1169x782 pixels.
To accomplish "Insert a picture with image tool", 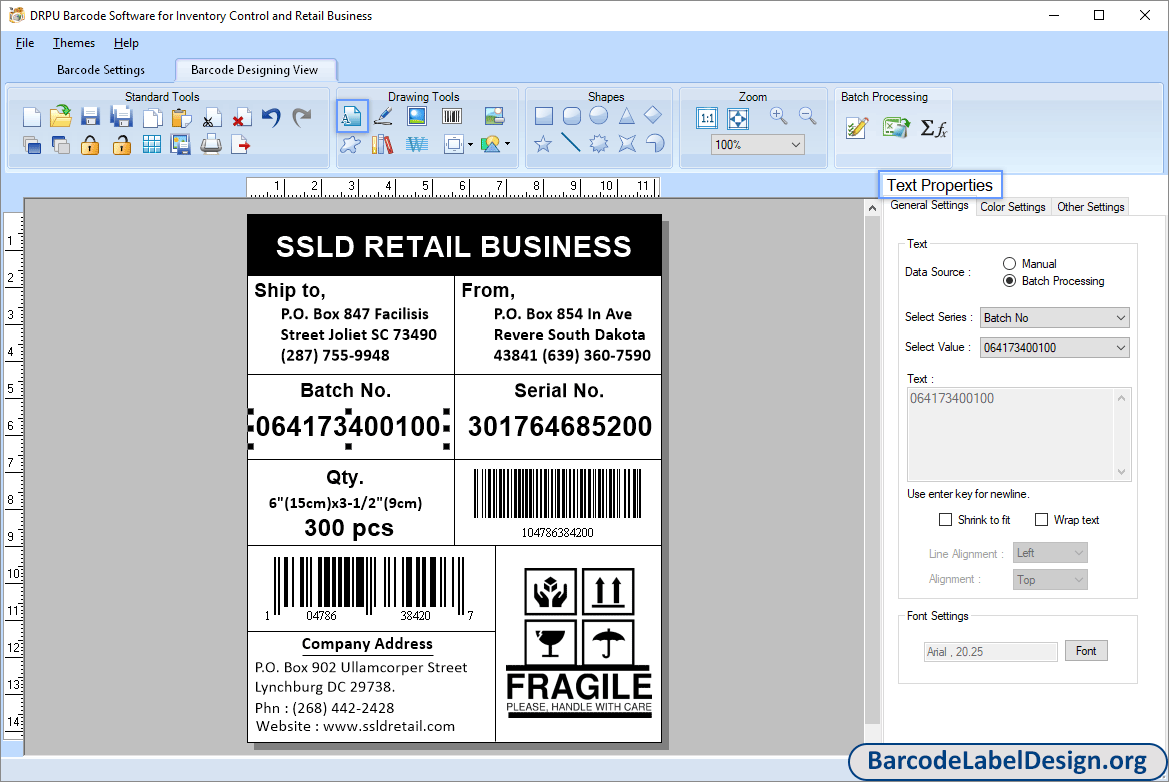I will [417, 116].
